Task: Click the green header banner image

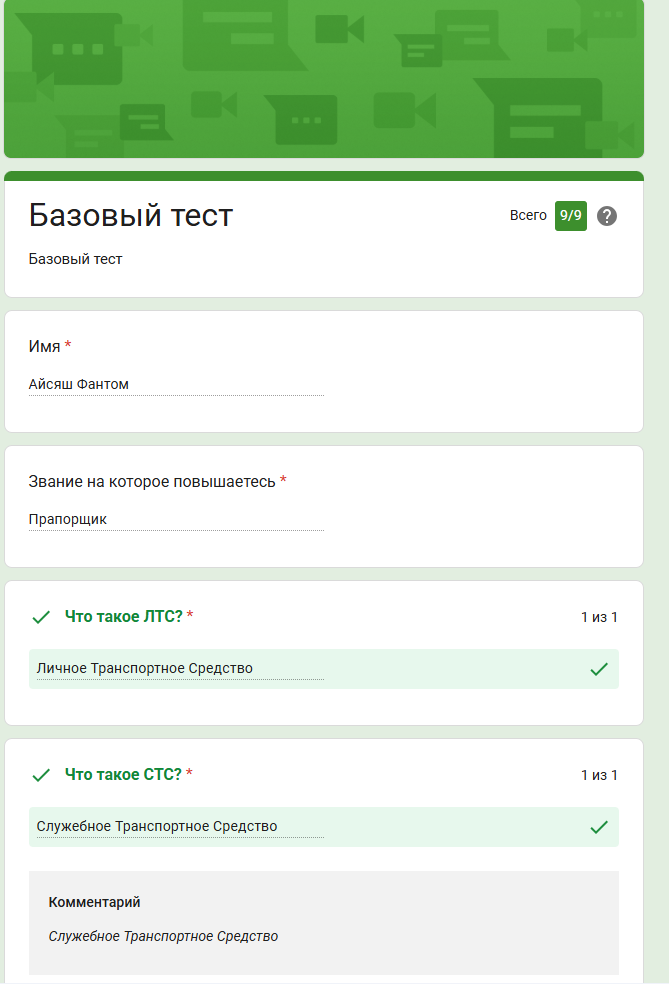Action: point(324,78)
